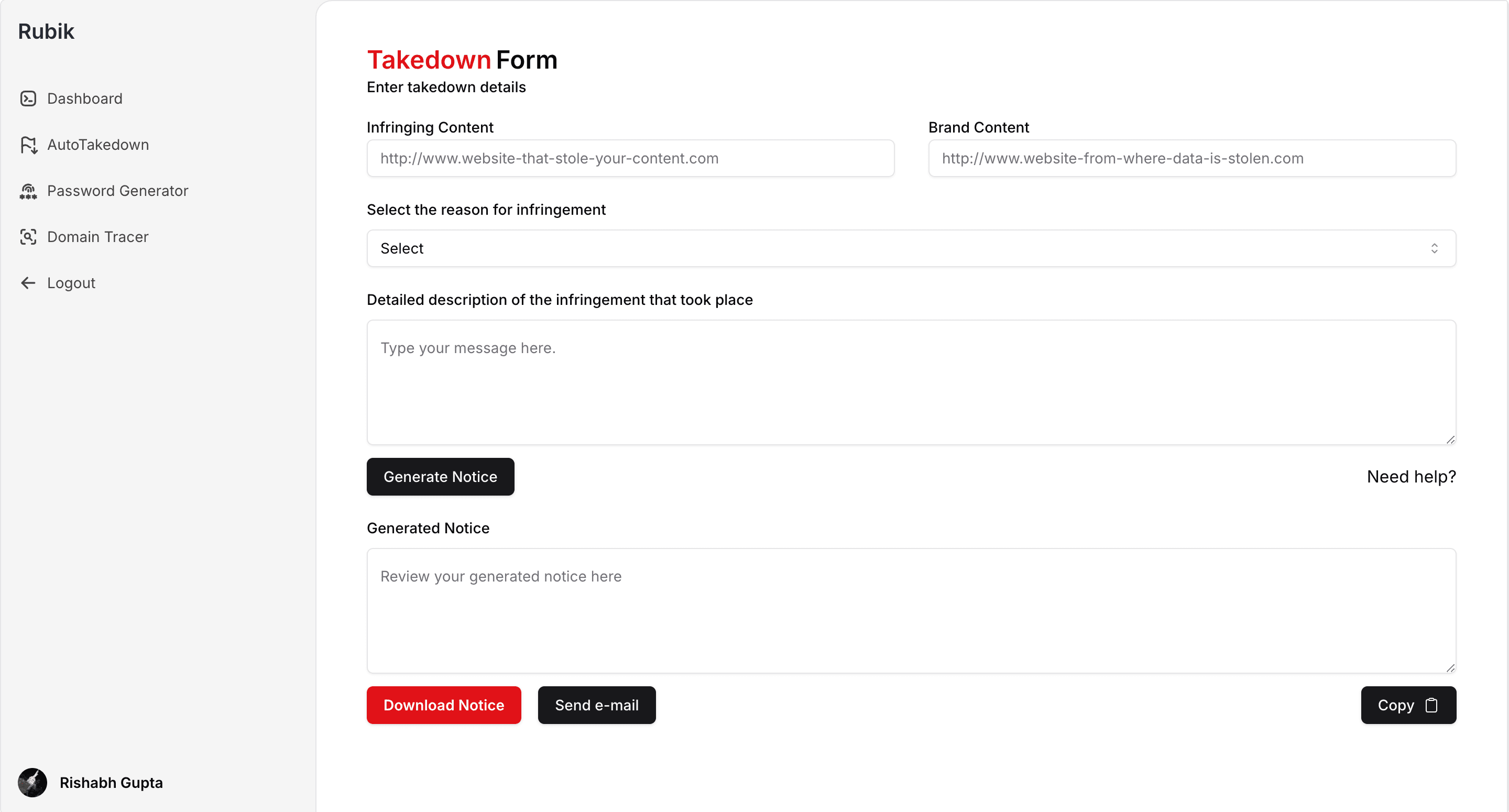
Task: Click the clipboard icon in Copy button
Action: click(x=1431, y=705)
